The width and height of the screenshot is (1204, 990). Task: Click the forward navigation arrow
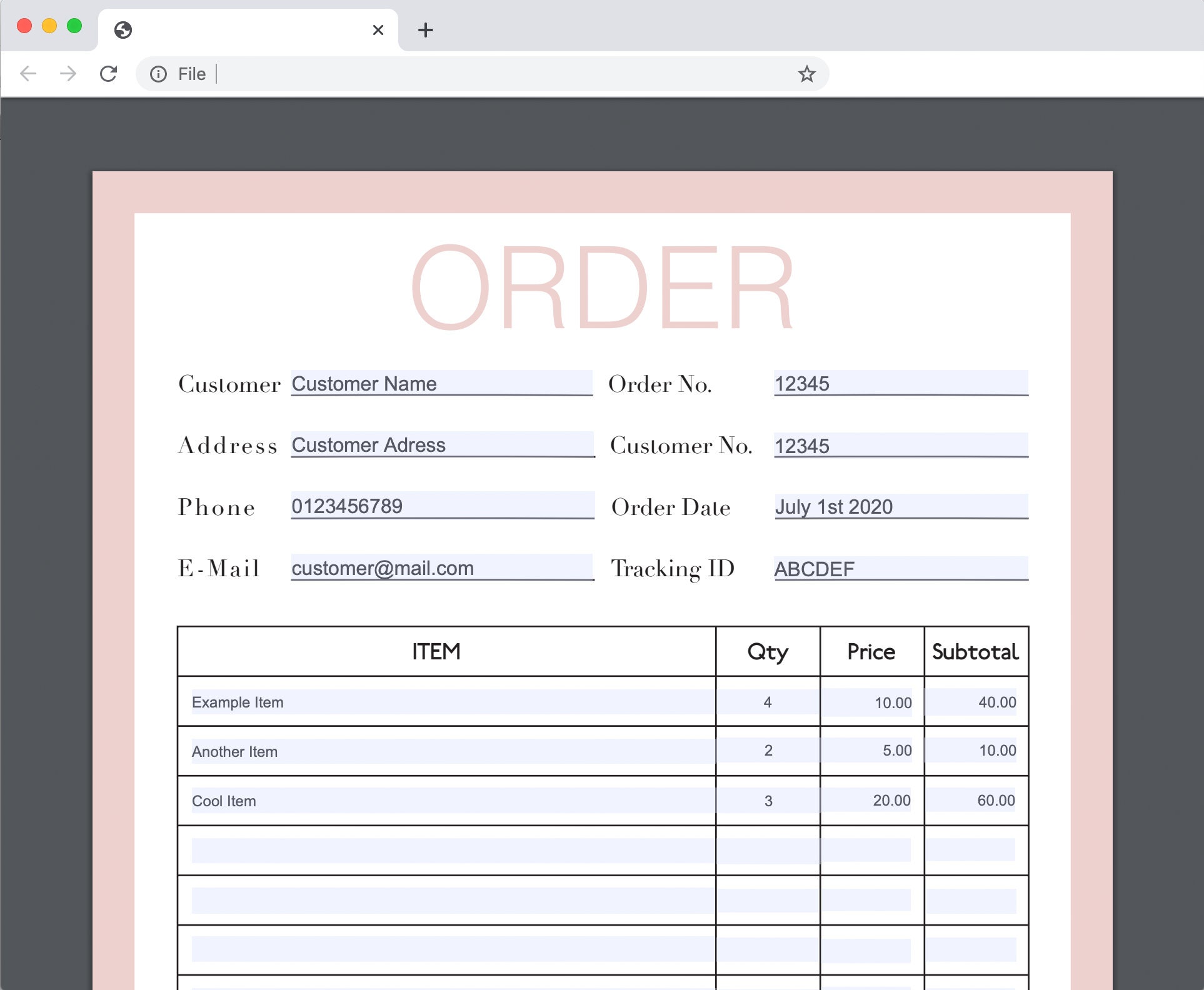click(x=68, y=74)
